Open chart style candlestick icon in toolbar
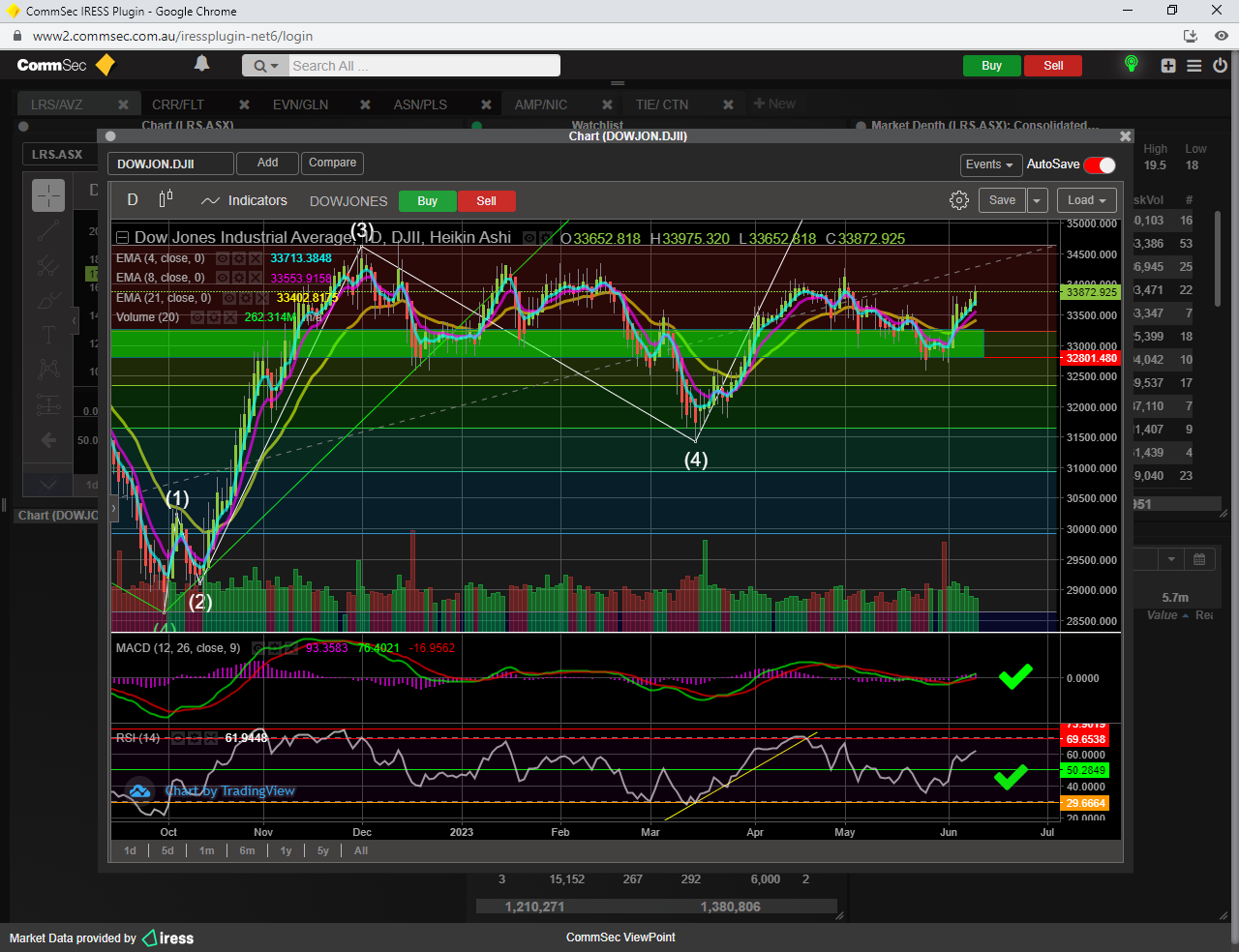 point(166,199)
